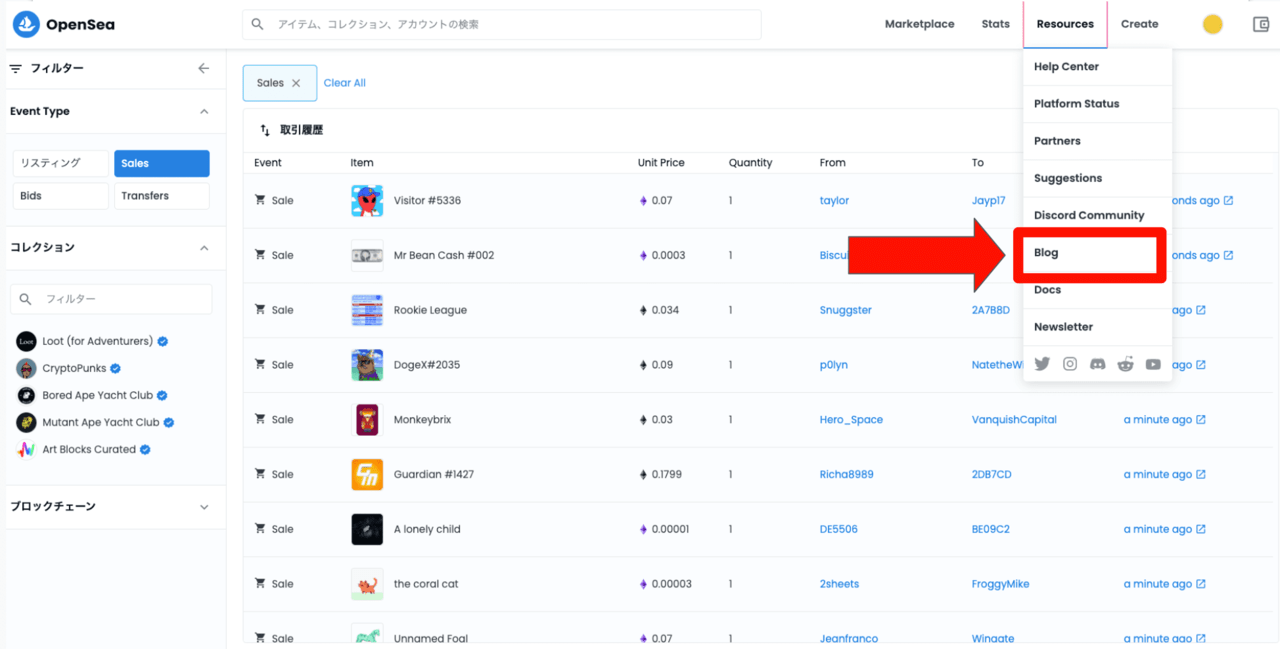Choose Platform Status from Resources menu

pyautogui.click(x=1097, y=104)
